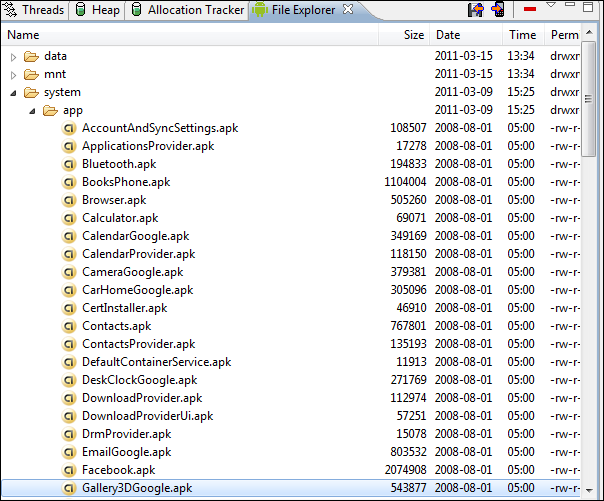
Task: Switch to the Heap tab
Action: [x=97, y=10]
